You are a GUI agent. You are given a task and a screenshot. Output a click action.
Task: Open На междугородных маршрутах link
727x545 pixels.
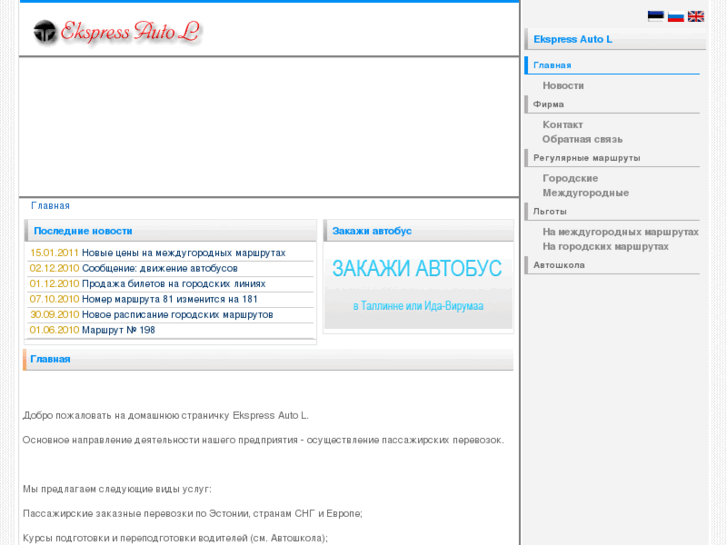[x=620, y=232]
